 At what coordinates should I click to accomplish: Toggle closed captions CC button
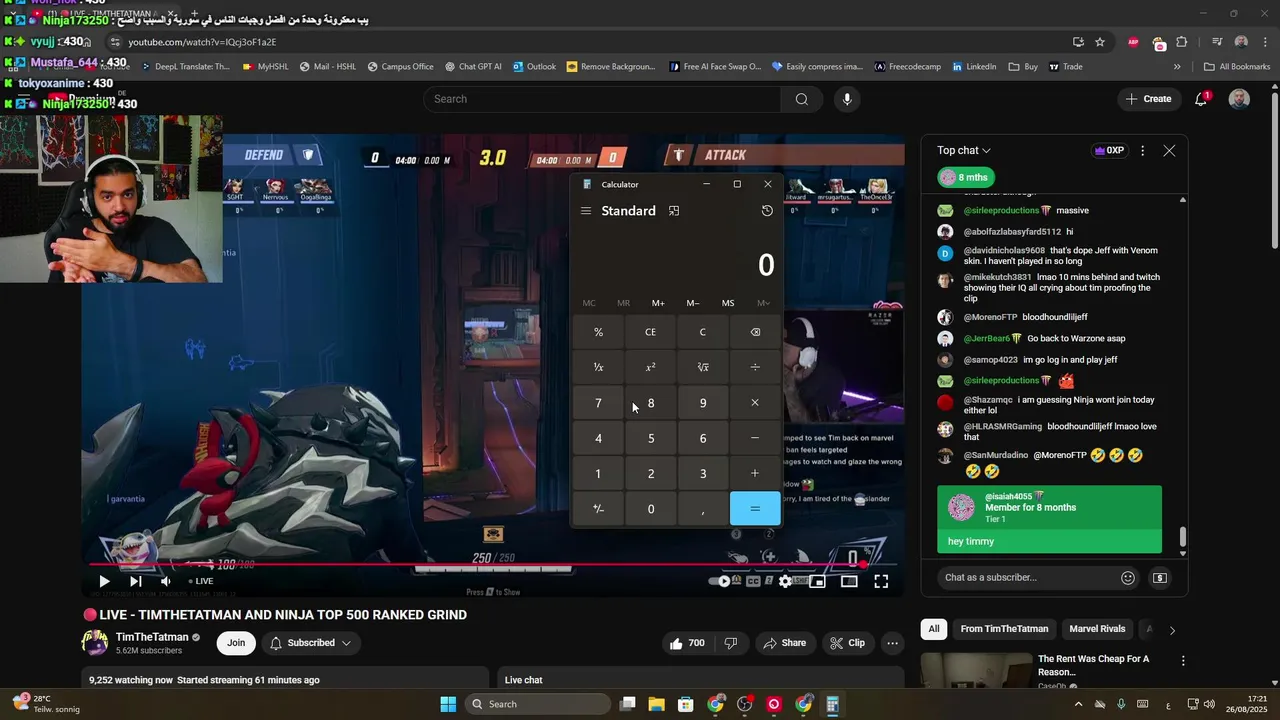(752, 581)
